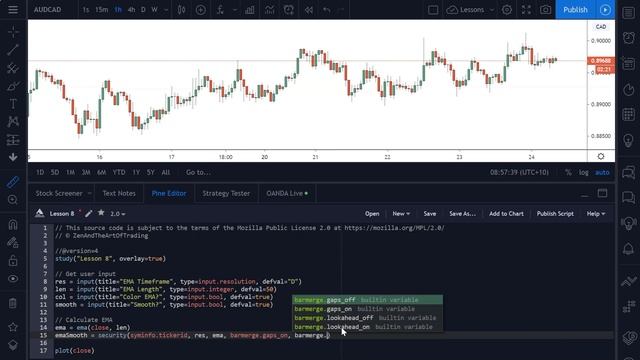Expand the timeframe dropdown arrow

[166, 9]
